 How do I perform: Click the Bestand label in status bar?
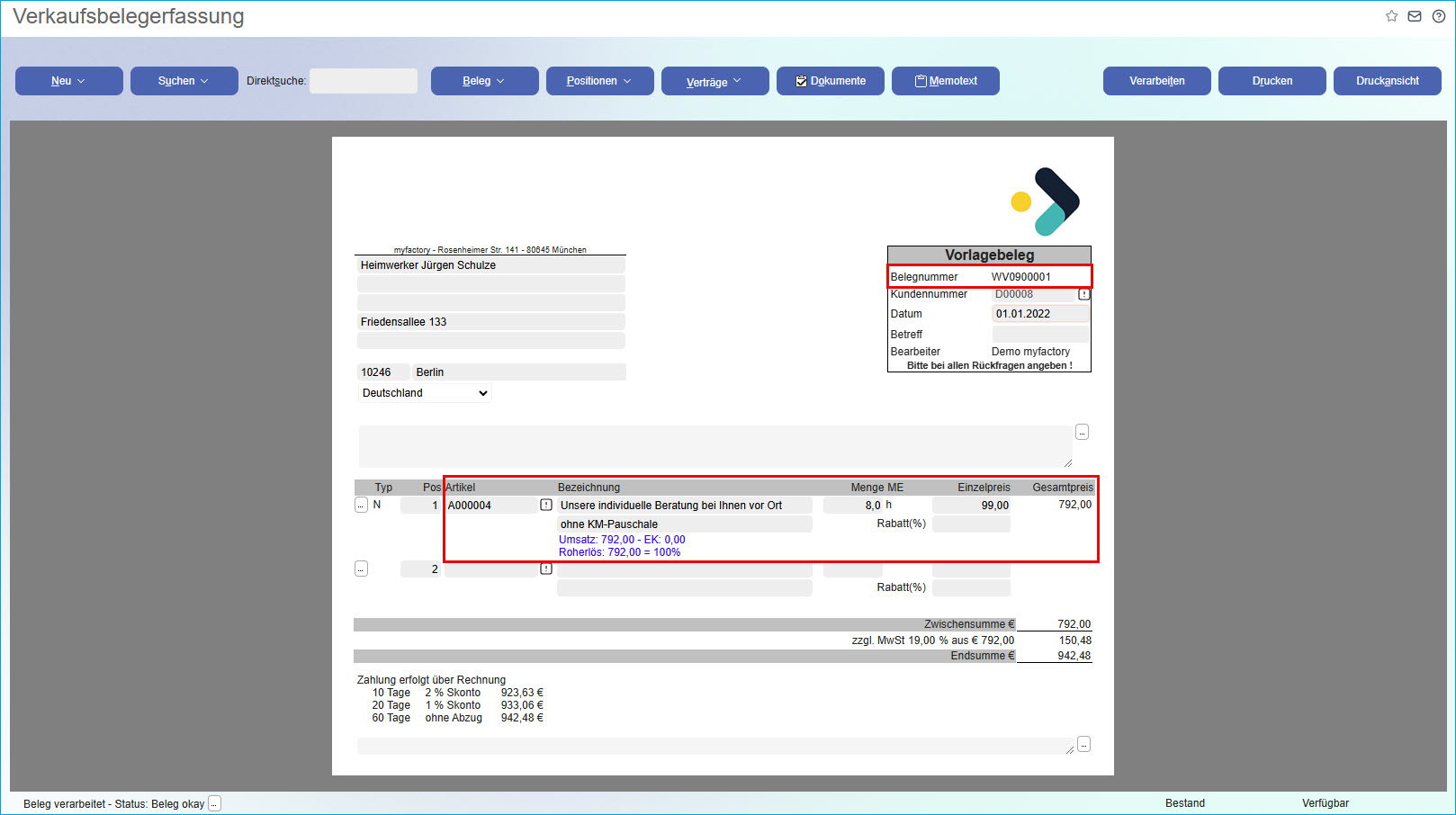pyautogui.click(x=1184, y=803)
